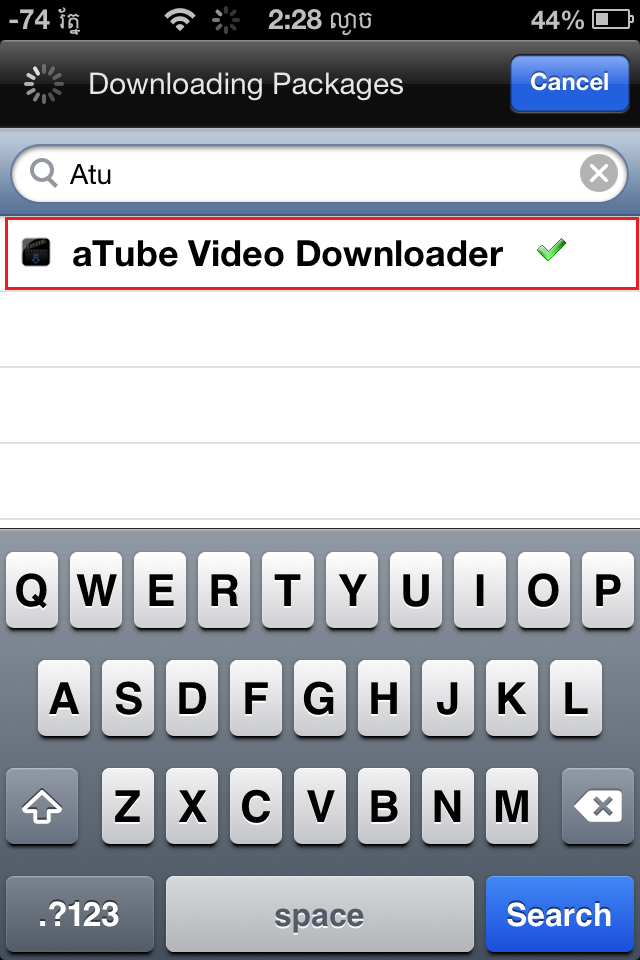The height and width of the screenshot is (960, 640).
Task: Tap the battery indicator in status bar
Action: tap(612, 20)
